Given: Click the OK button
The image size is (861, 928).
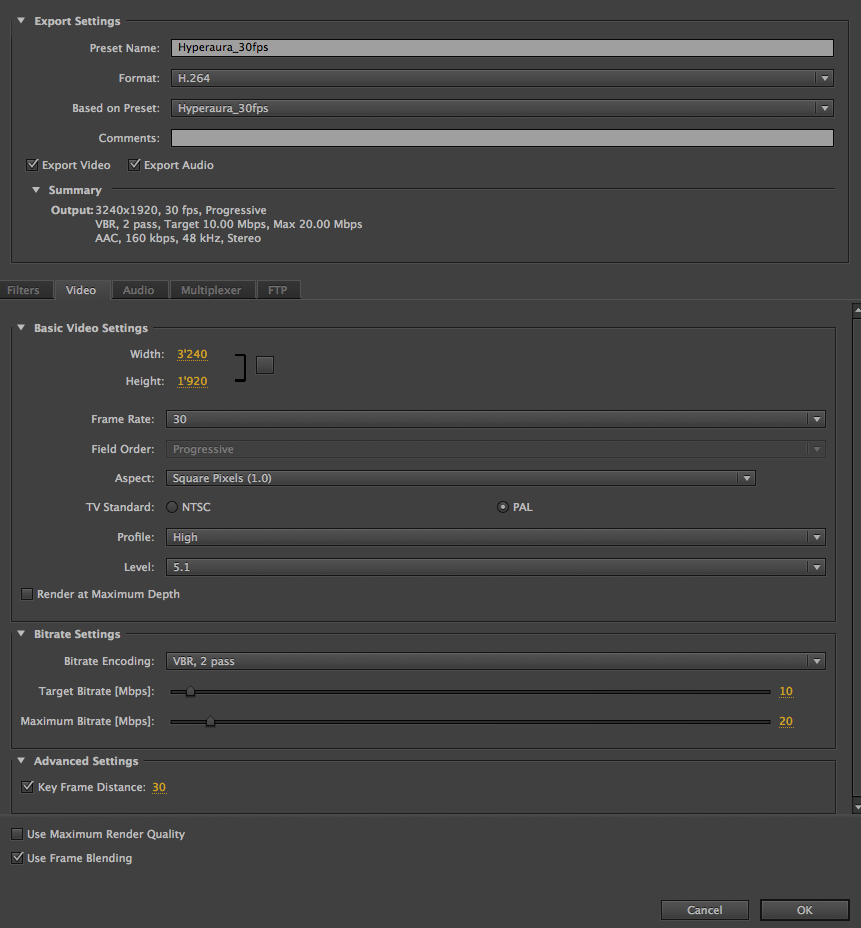Looking at the screenshot, I should pyautogui.click(x=804, y=910).
